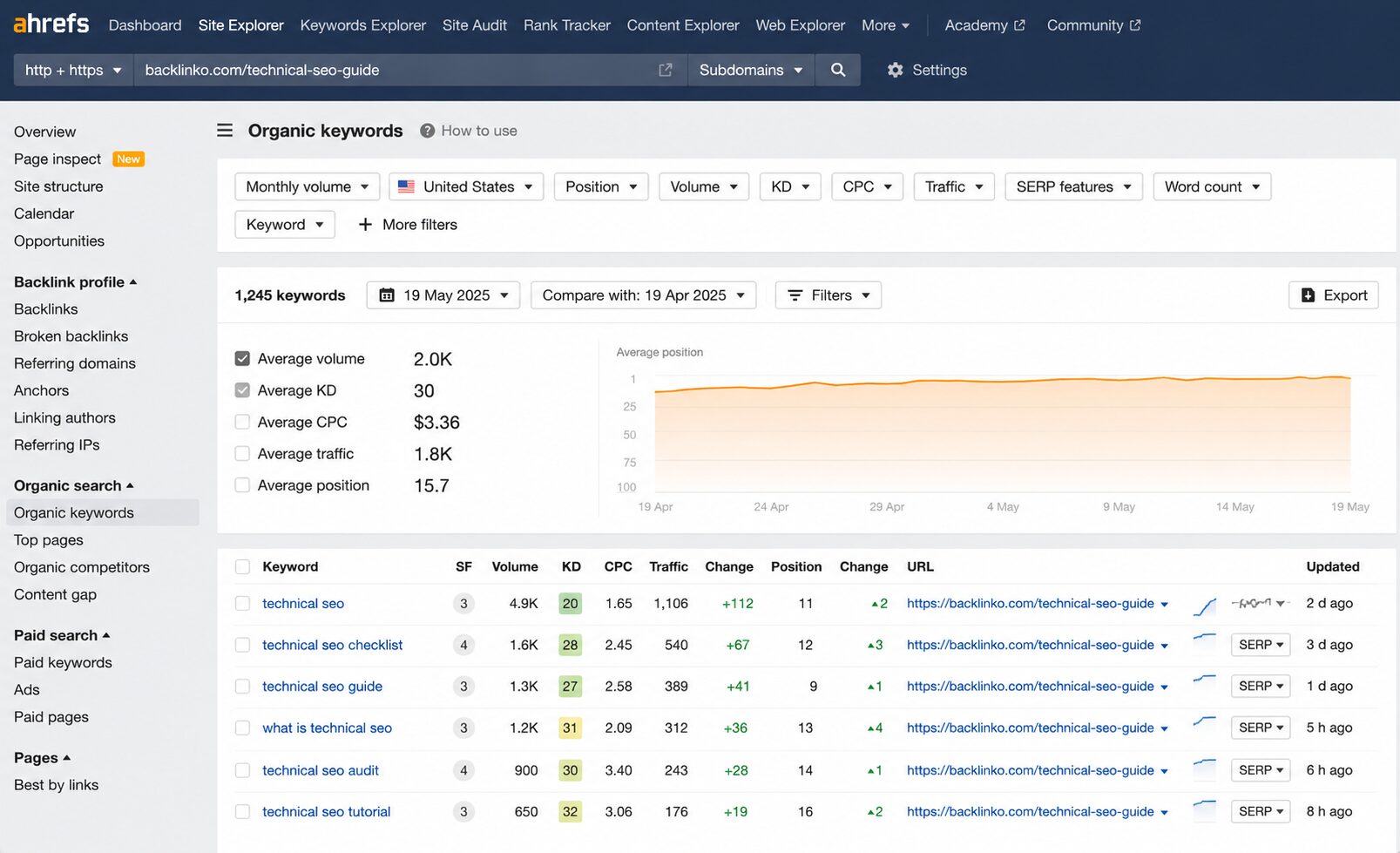
Task: Open the SERP features filter dropdown
Action: [1073, 186]
